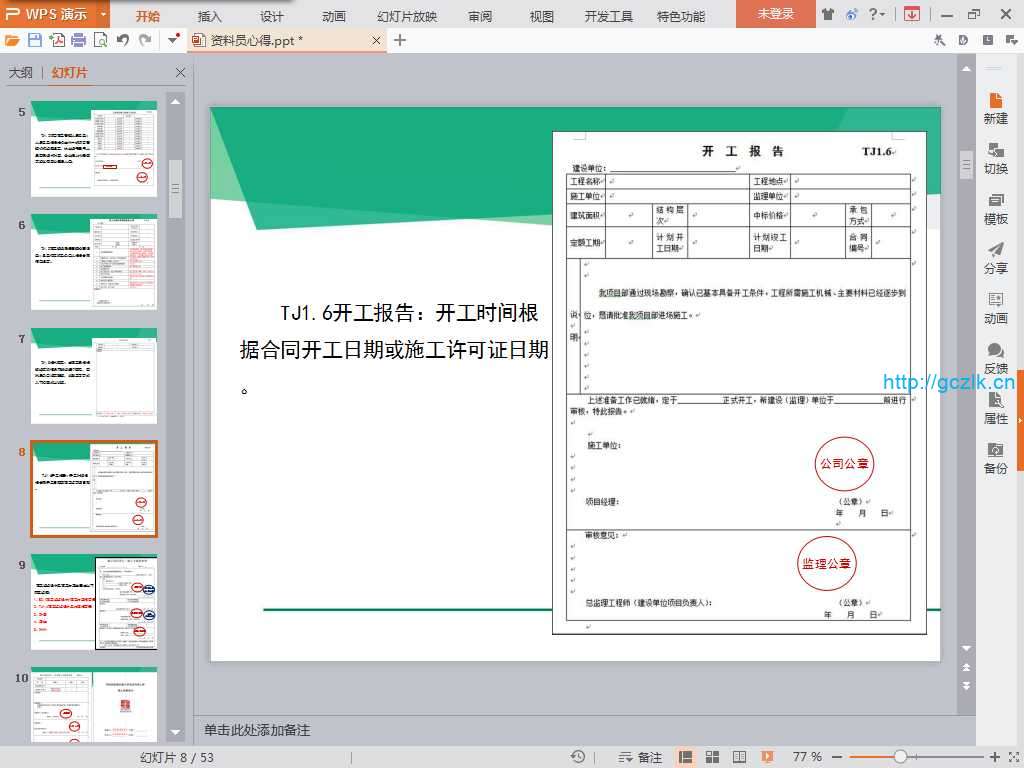The width and height of the screenshot is (1024, 768).
Task: Click the Print icon
Action: click(79, 40)
